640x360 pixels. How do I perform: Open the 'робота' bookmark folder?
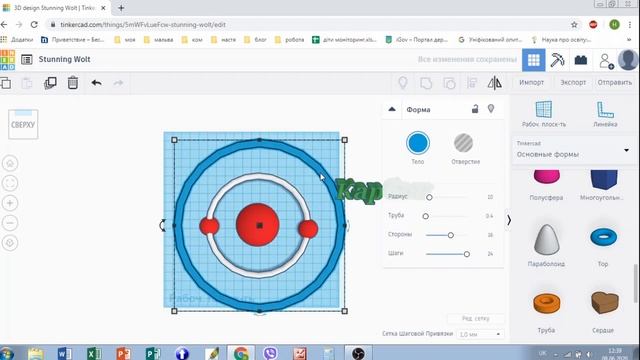pos(290,40)
